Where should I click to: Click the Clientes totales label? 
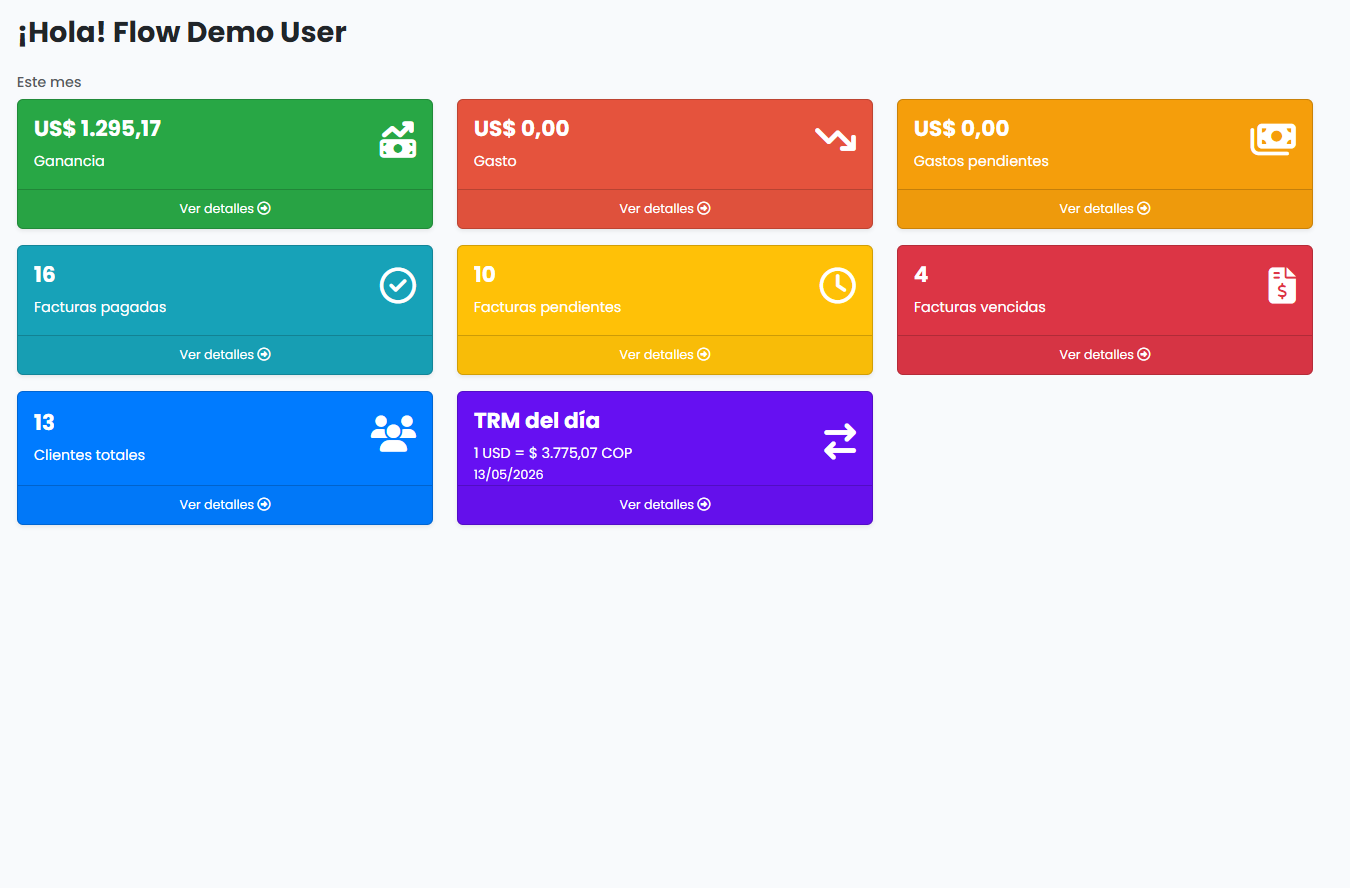pos(90,455)
